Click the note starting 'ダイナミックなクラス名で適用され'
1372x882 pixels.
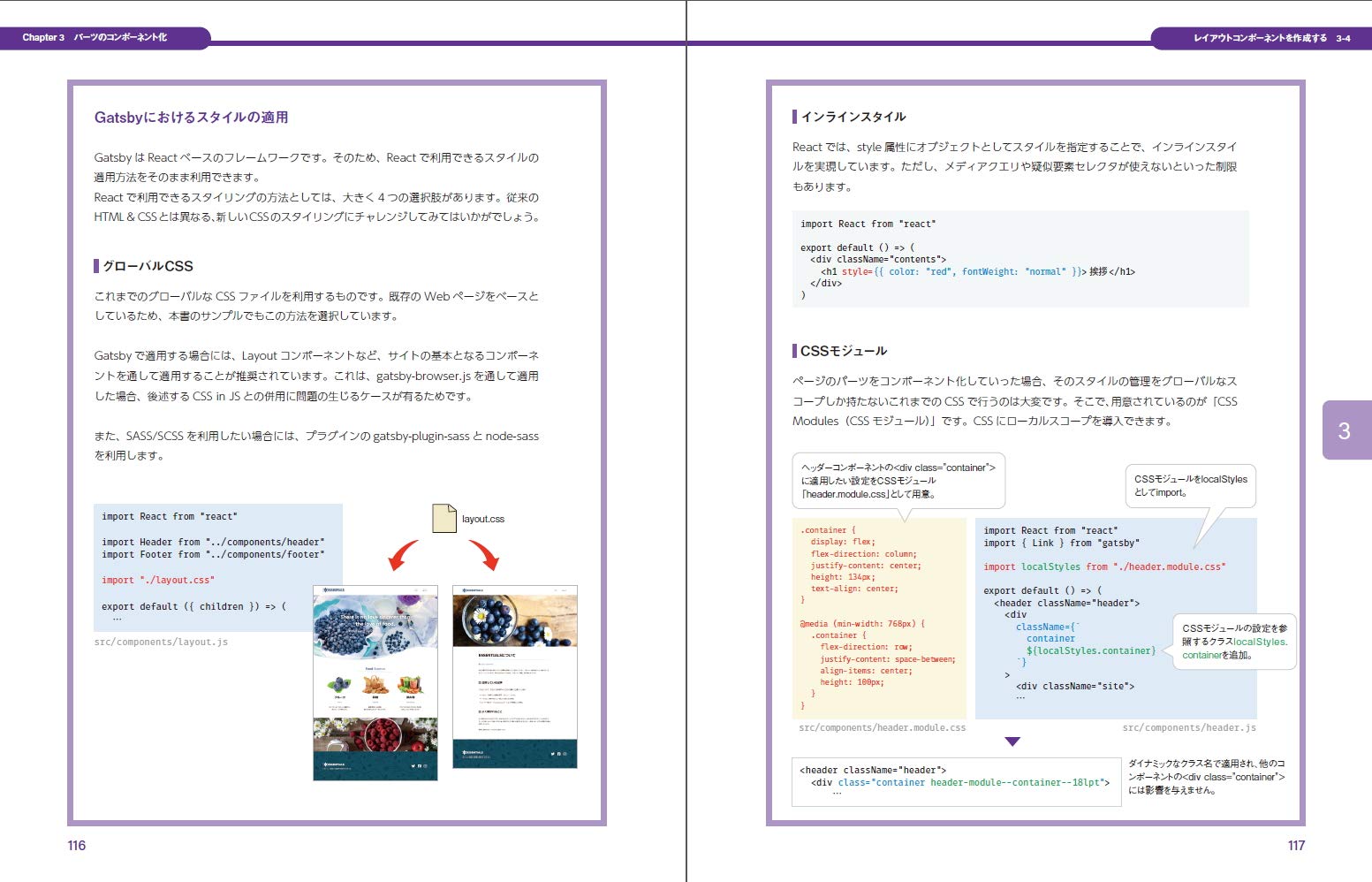pyautogui.click(x=1207, y=777)
